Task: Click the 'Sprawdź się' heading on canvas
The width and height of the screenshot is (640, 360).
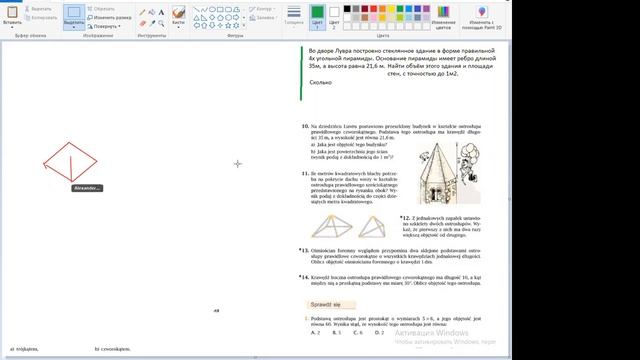Action: click(x=325, y=304)
